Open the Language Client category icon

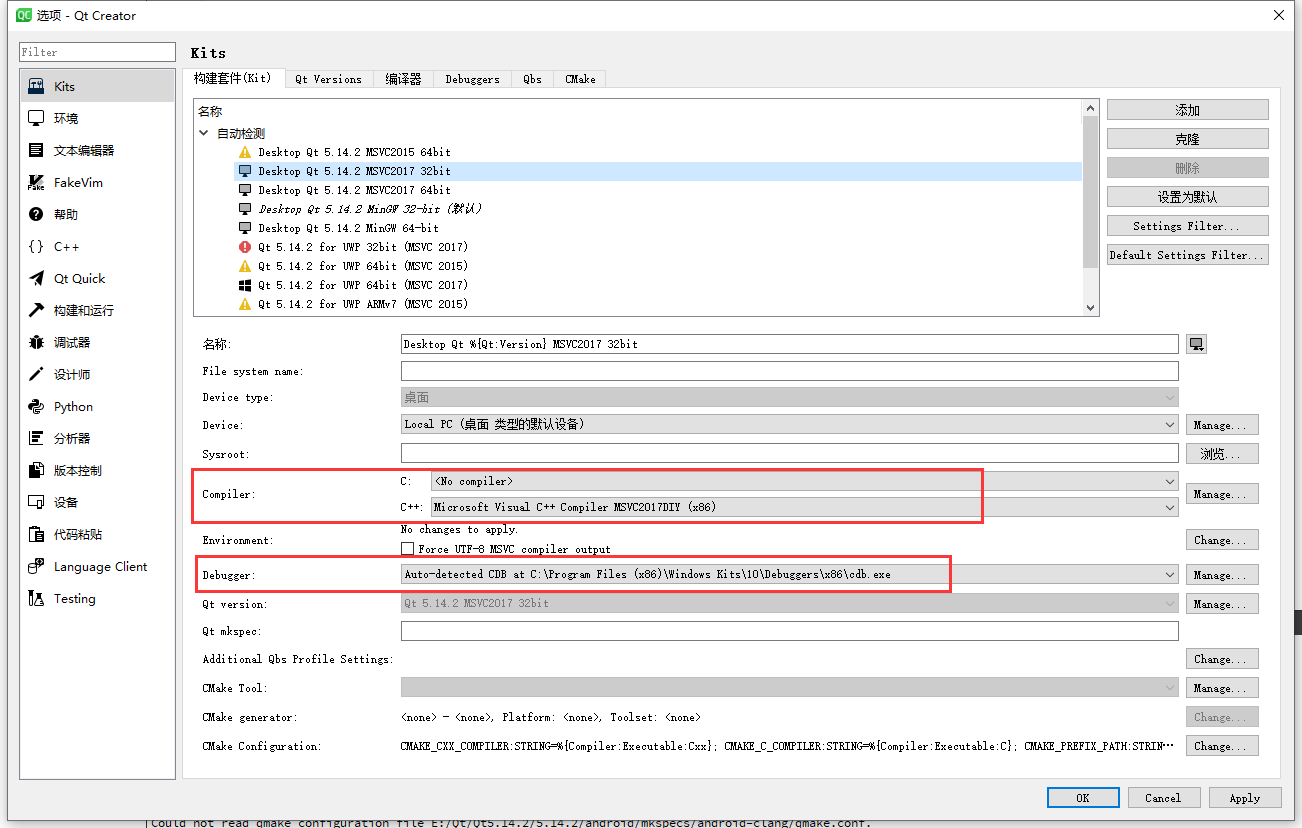pos(36,566)
